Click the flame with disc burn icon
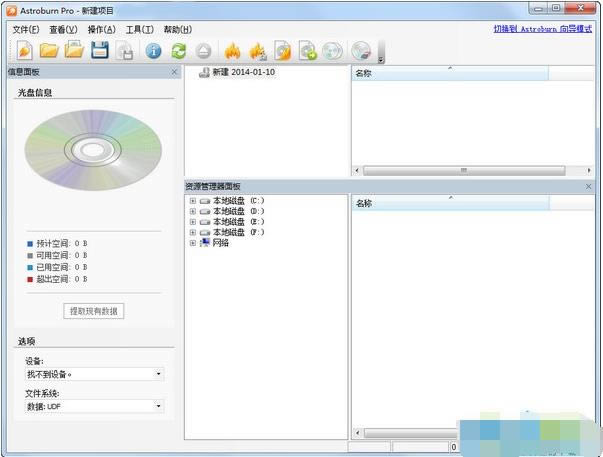Screen dimensions: 603x457 coord(258,51)
